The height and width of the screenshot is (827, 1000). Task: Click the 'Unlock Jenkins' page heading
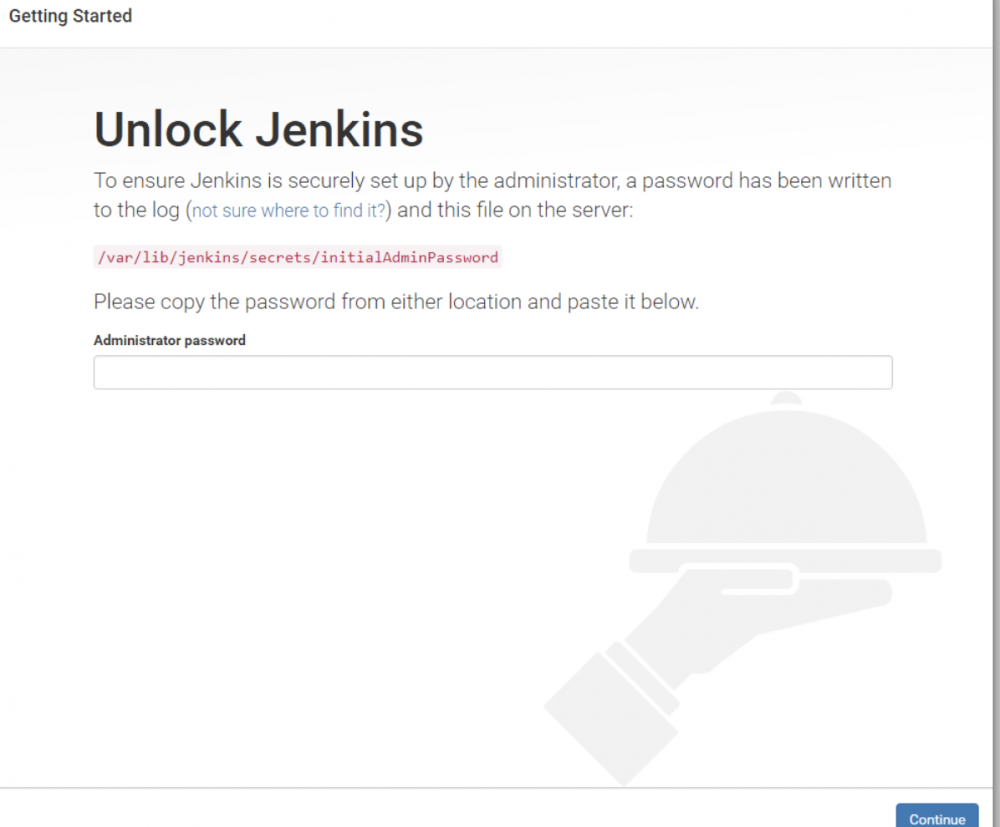tap(258, 129)
